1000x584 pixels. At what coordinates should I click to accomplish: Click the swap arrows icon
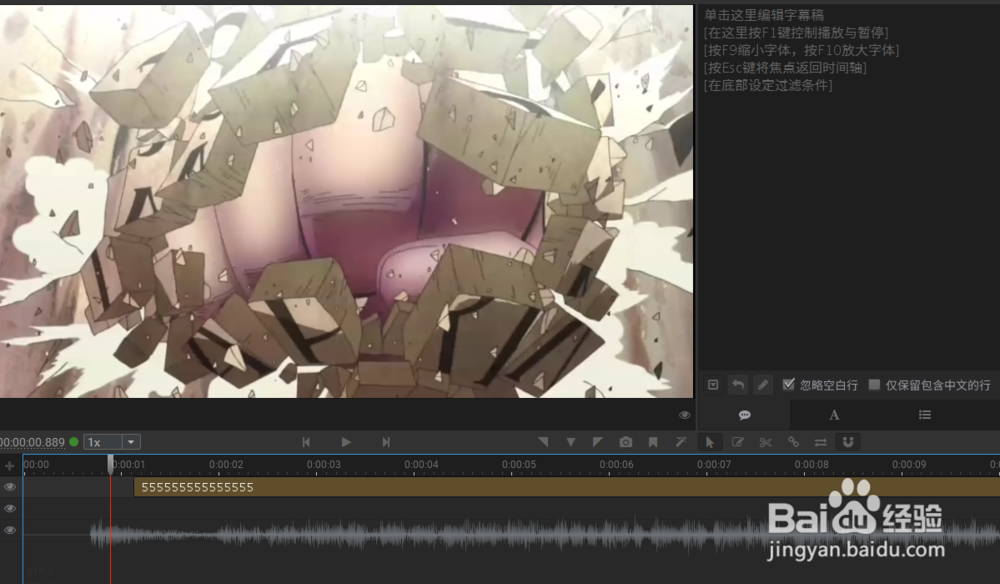(x=821, y=442)
